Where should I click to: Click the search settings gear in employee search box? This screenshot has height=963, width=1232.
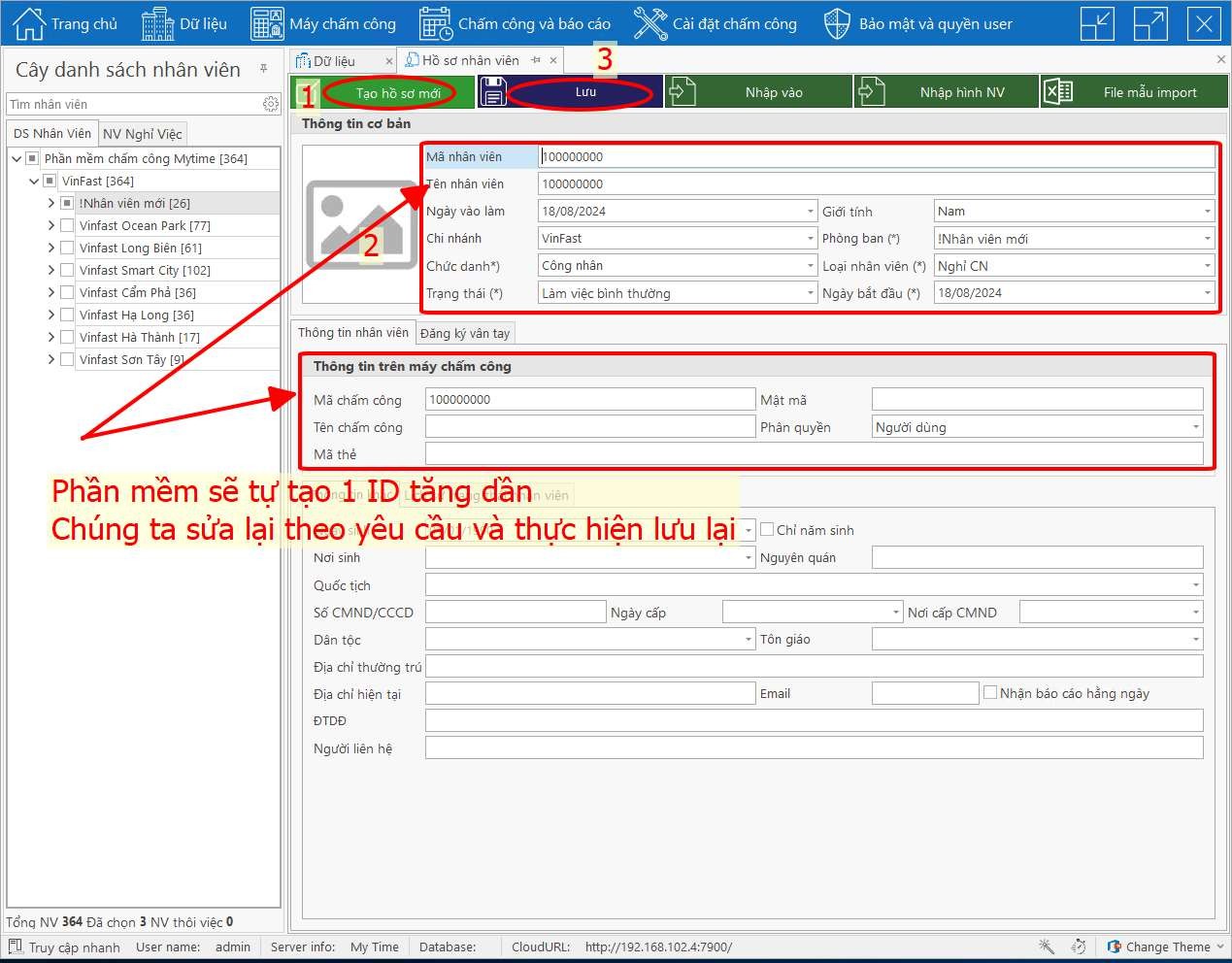(x=270, y=104)
